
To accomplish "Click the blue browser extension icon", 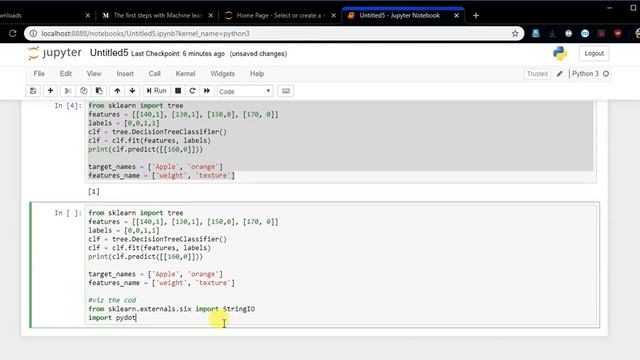I will [x=536, y=33].
